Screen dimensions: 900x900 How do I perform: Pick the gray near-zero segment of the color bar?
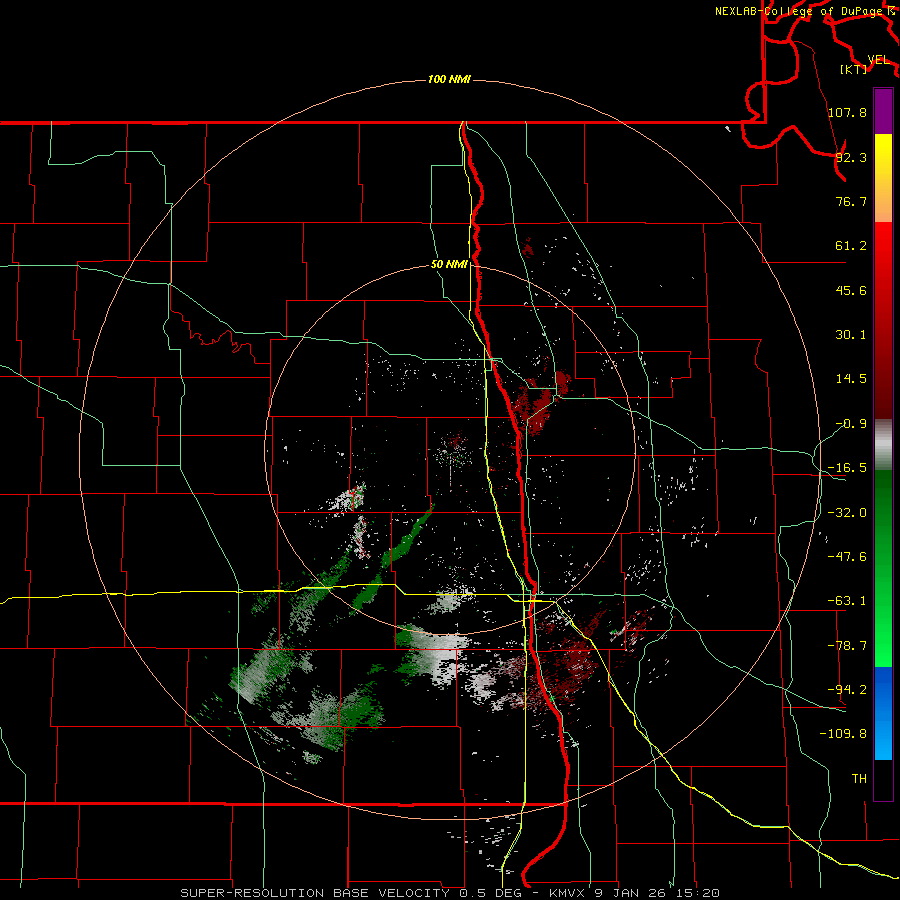click(x=883, y=445)
